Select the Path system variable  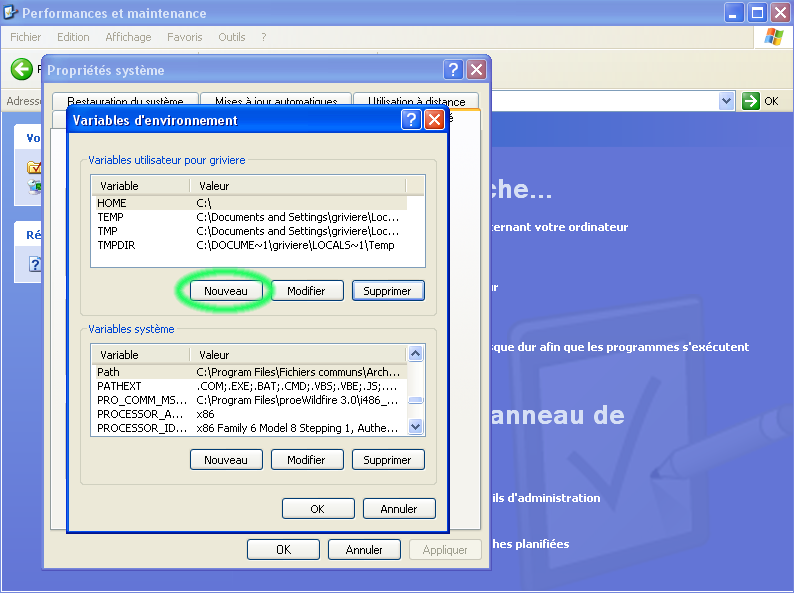point(108,372)
